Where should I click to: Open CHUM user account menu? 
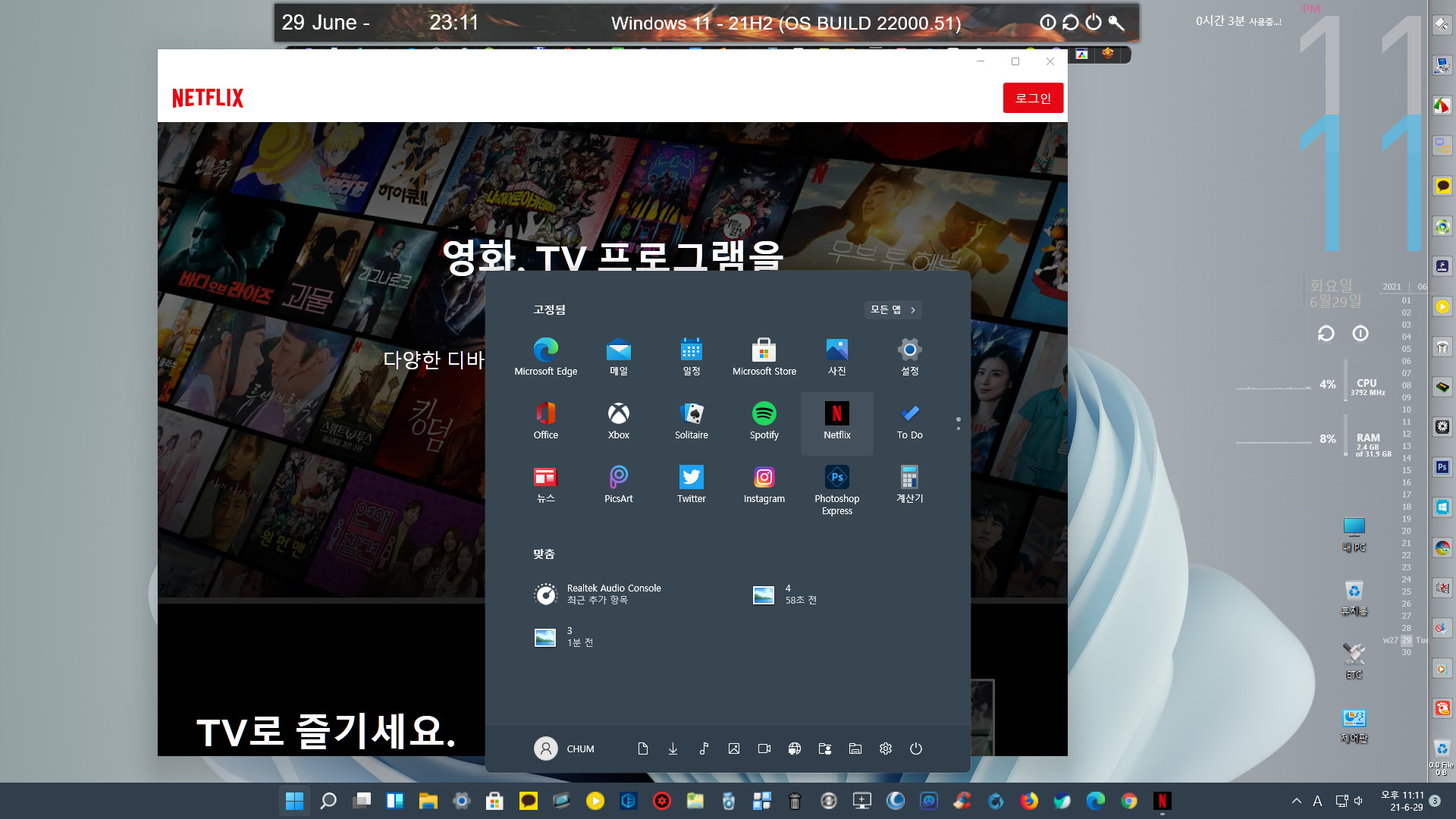tap(565, 748)
